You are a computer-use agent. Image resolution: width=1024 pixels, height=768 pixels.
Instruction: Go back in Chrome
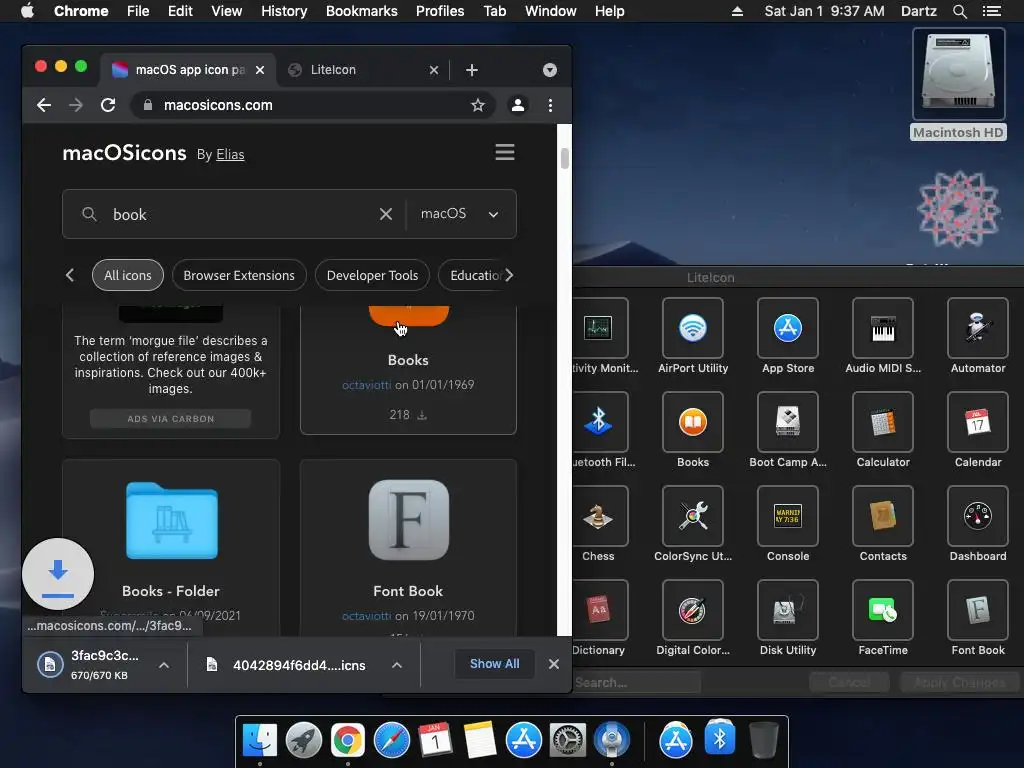(44, 105)
